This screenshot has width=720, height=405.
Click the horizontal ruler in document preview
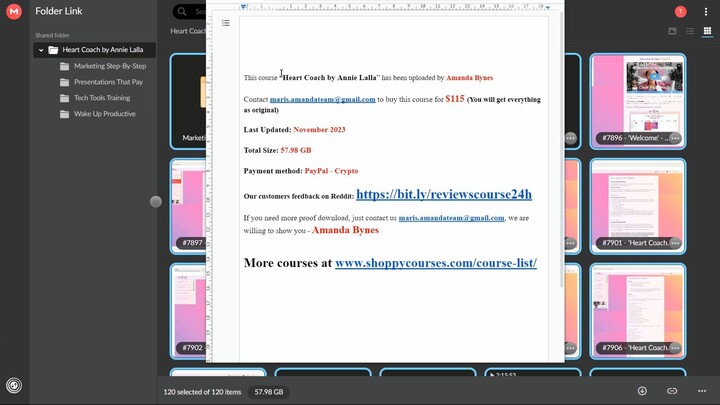pos(395,7)
